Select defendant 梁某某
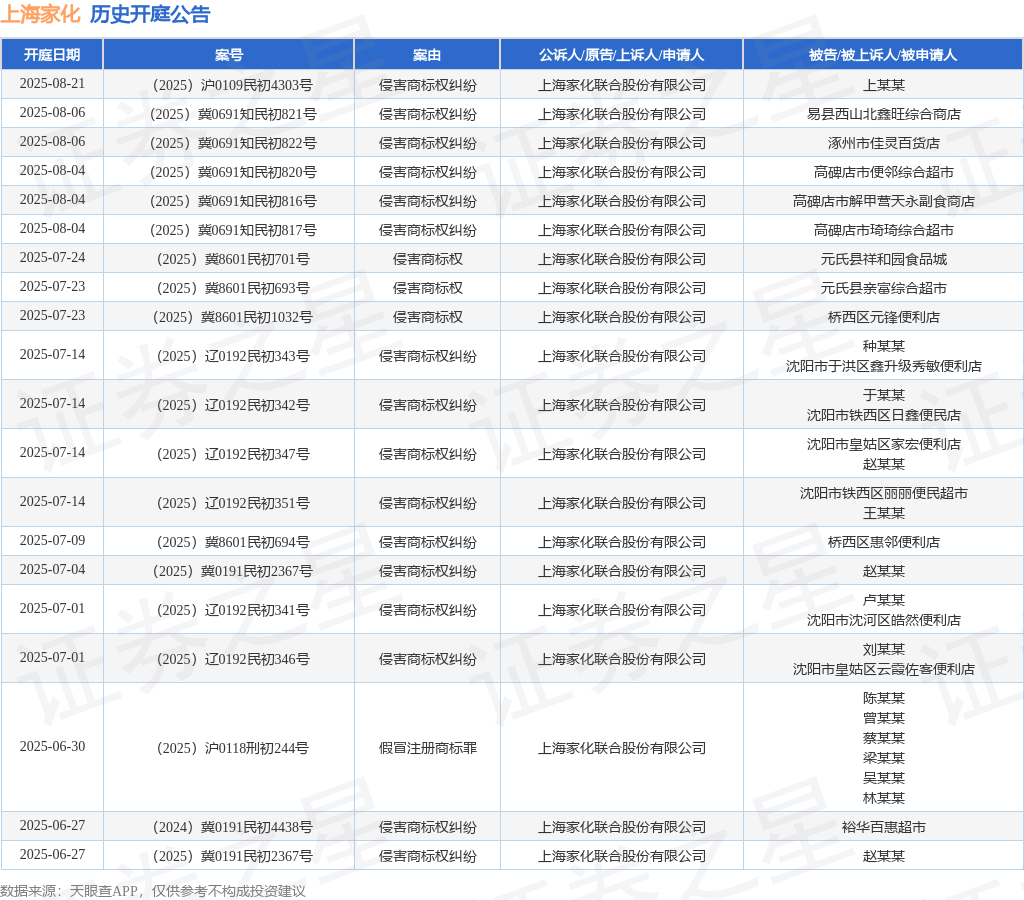The height and width of the screenshot is (900, 1024). pyautogui.click(x=884, y=758)
